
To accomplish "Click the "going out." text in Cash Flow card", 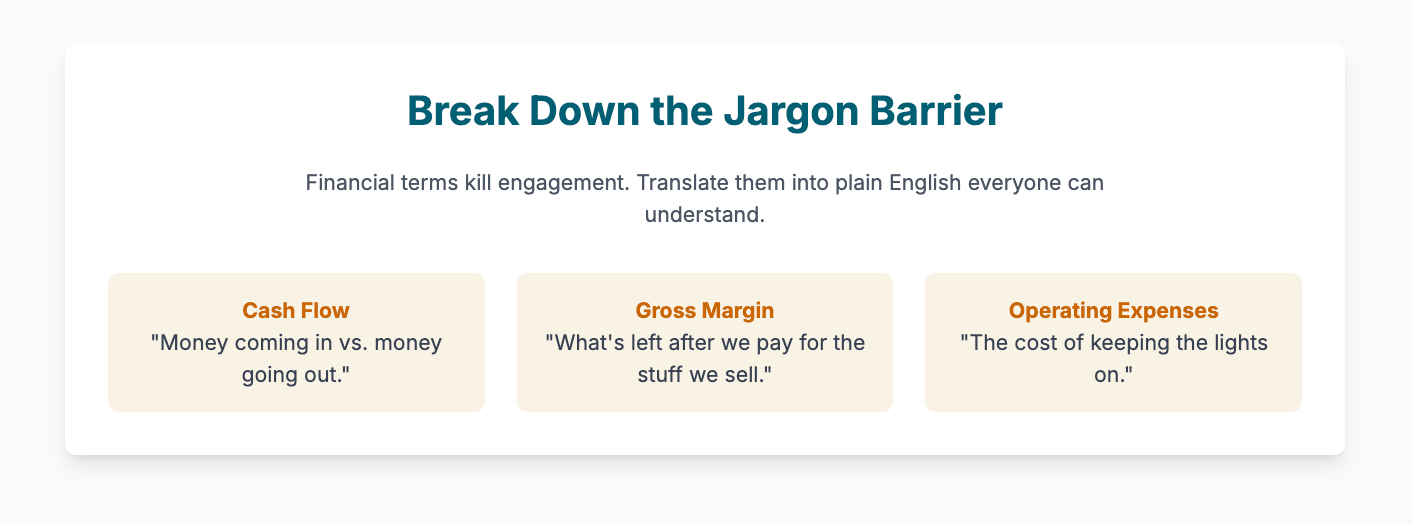I will pos(296,375).
